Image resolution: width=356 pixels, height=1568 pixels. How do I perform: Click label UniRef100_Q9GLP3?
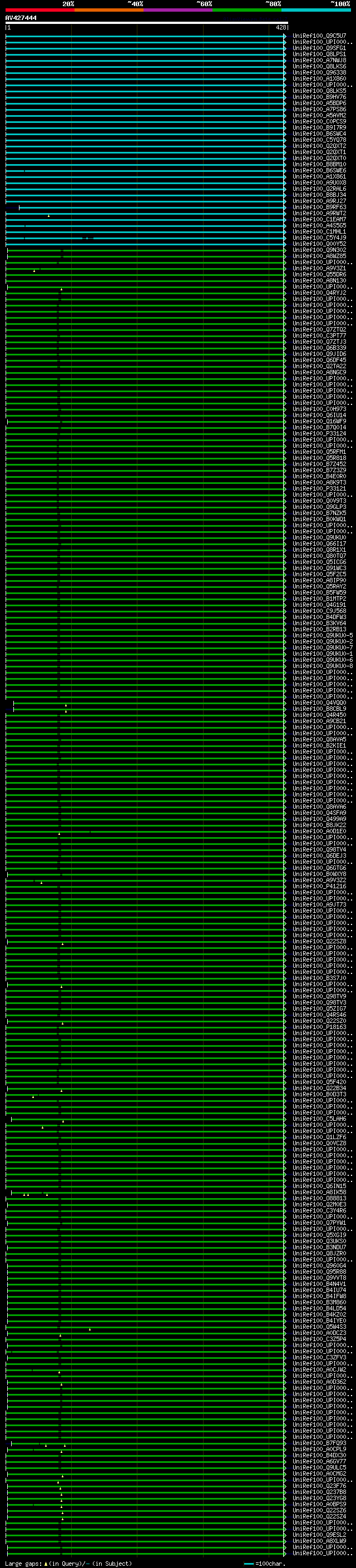(x=319, y=506)
